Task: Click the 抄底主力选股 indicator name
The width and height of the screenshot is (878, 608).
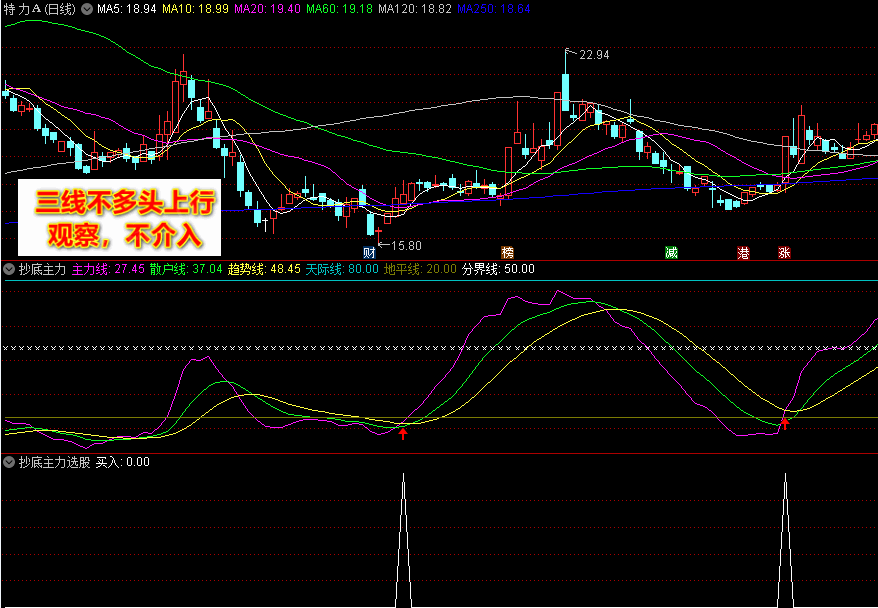Action: pos(54,462)
